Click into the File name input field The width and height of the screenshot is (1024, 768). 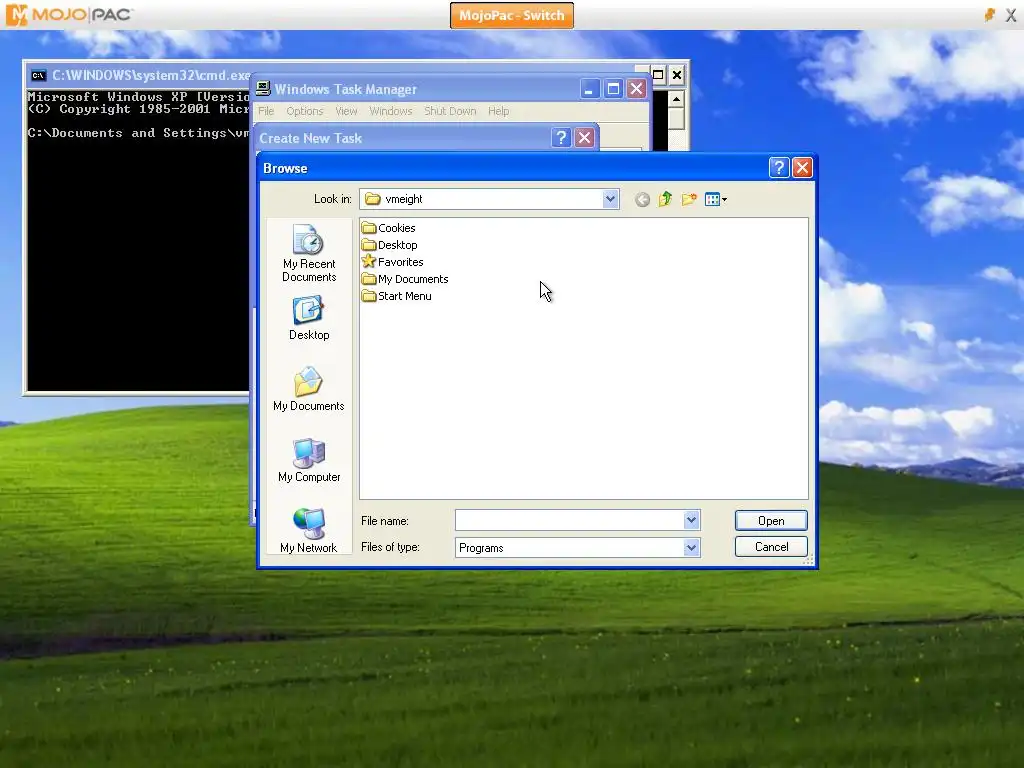click(569, 520)
